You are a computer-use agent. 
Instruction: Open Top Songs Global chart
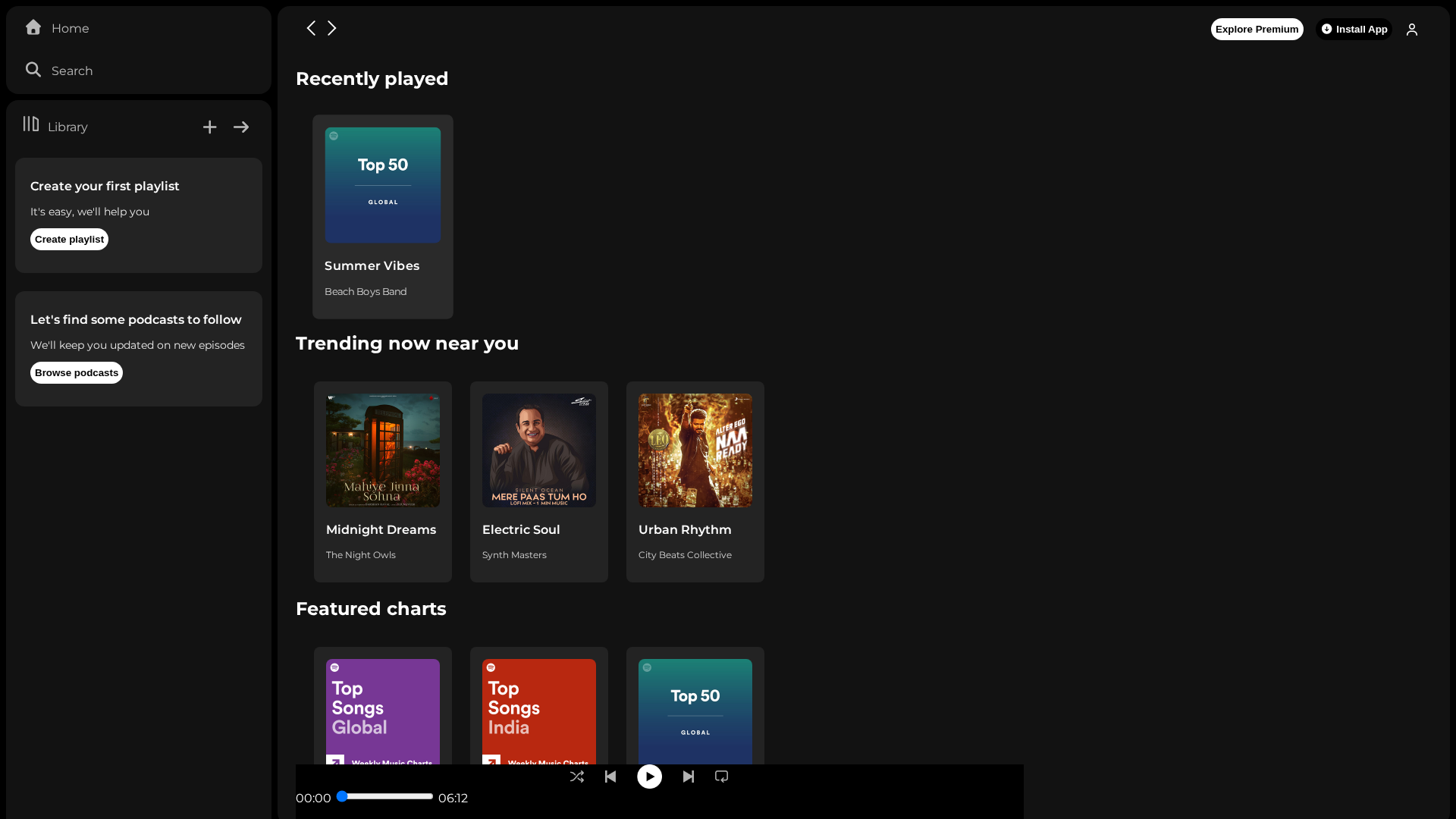383,711
